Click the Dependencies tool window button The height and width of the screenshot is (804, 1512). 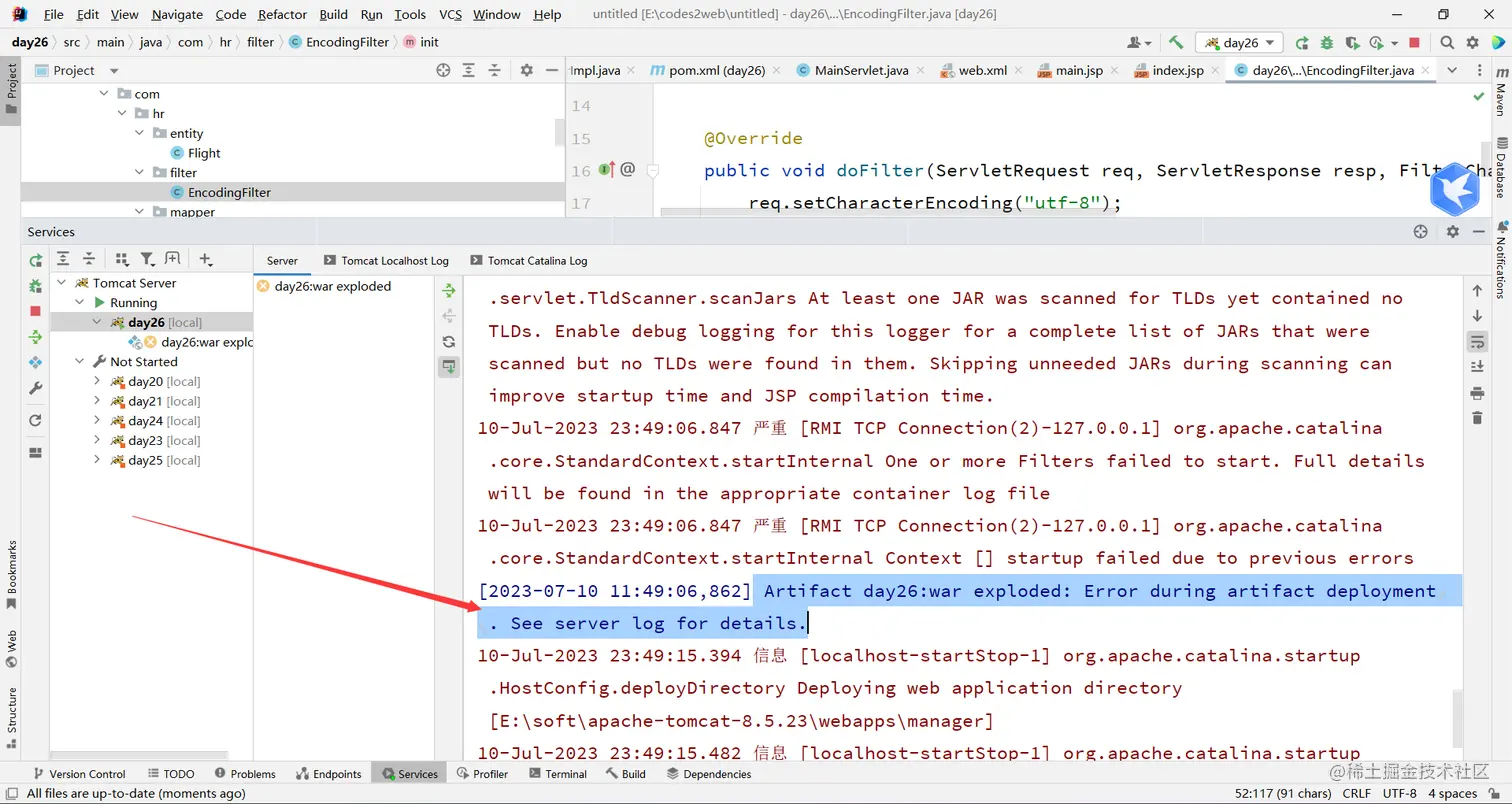pos(709,774)
